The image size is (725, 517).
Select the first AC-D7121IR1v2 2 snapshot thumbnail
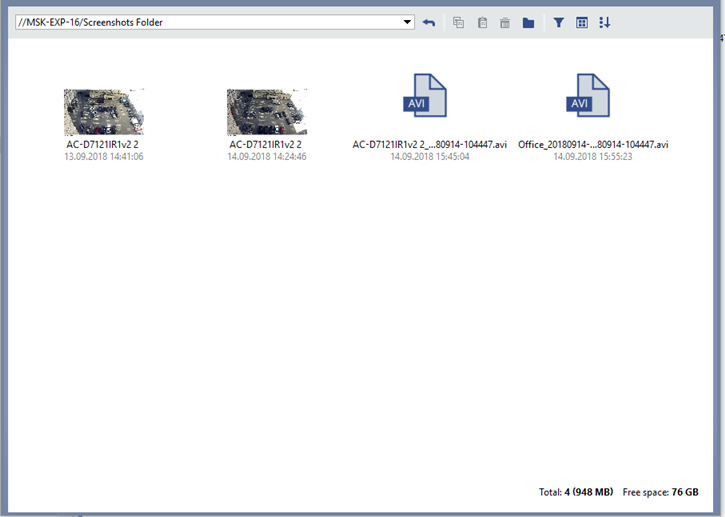(x=104, y=112)
